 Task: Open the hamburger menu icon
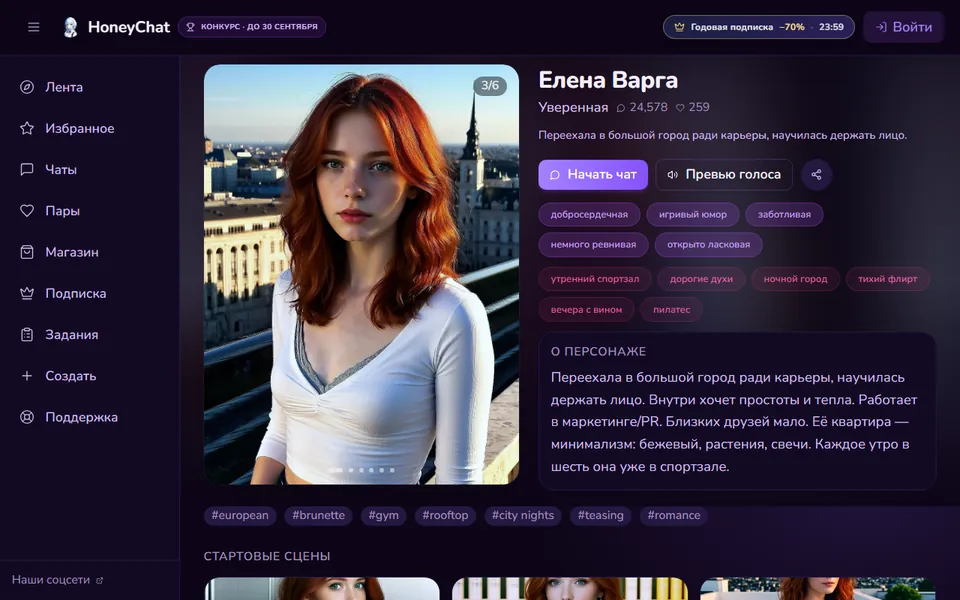(x=34, y=27)
